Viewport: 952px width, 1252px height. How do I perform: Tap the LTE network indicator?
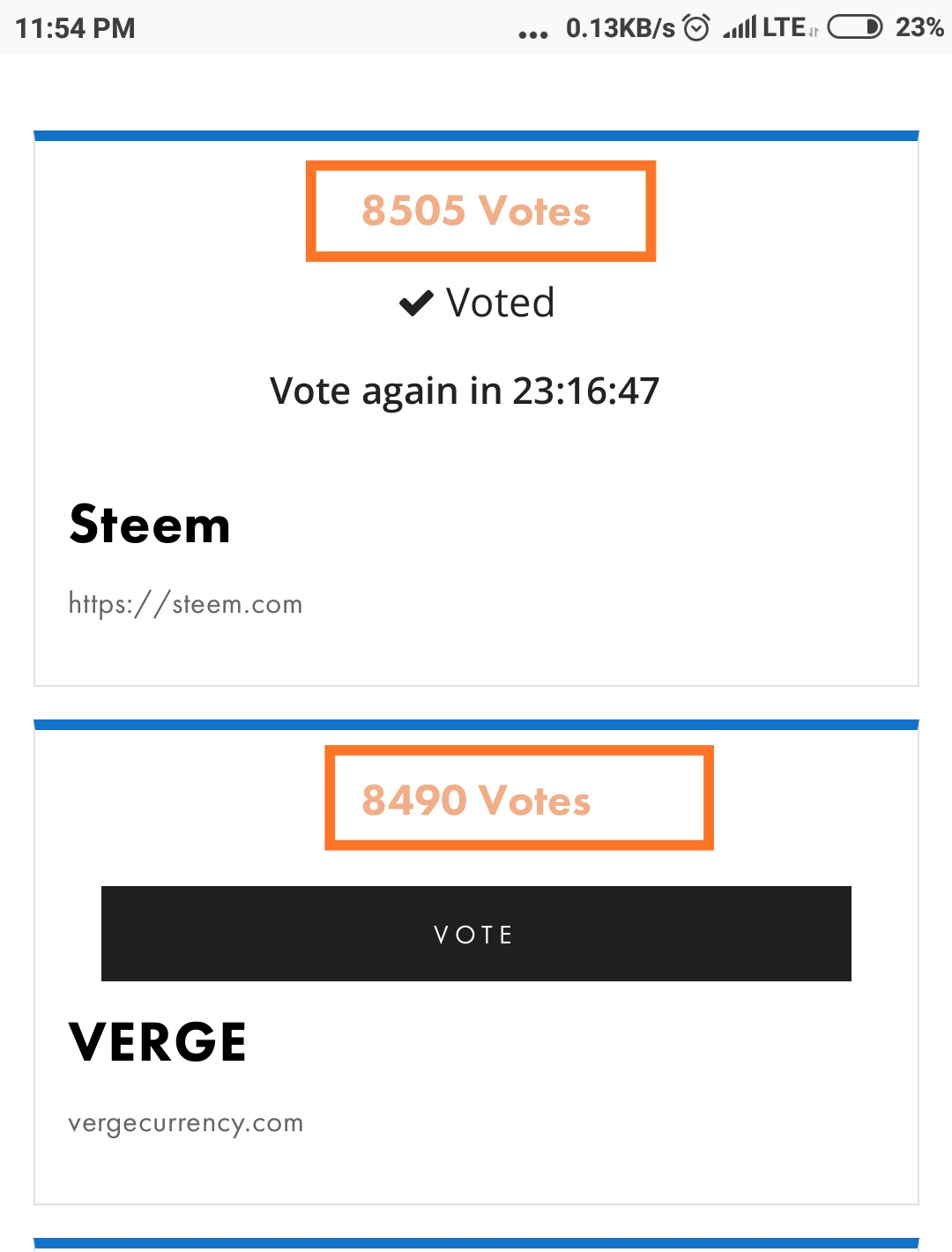(785, 27)
